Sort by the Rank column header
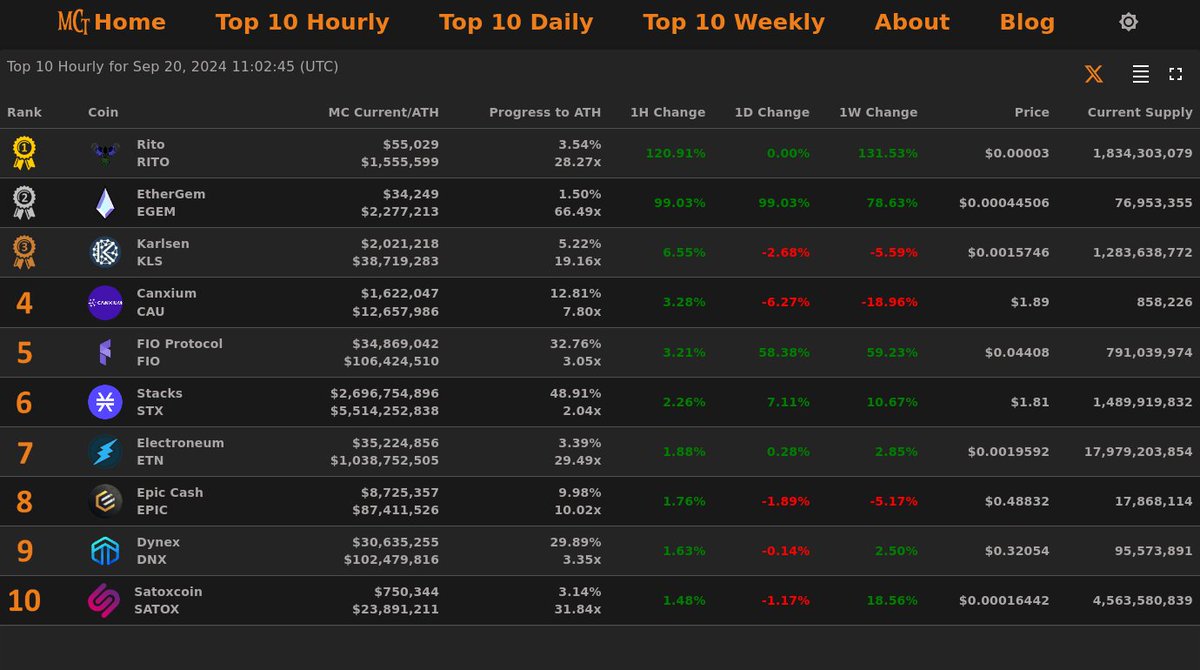 point(25,112)
